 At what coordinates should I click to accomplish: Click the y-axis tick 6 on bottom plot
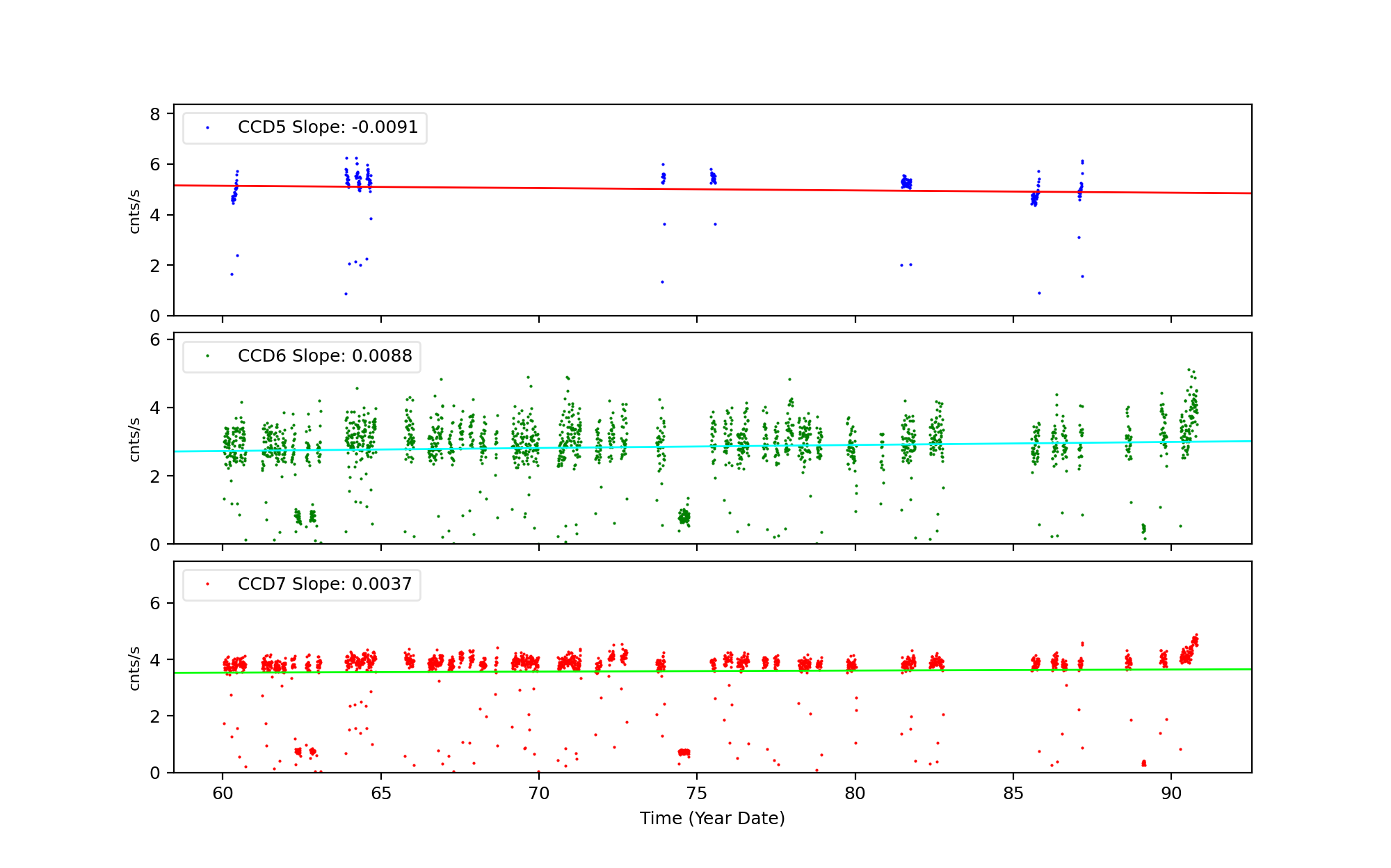coord(154,604)
